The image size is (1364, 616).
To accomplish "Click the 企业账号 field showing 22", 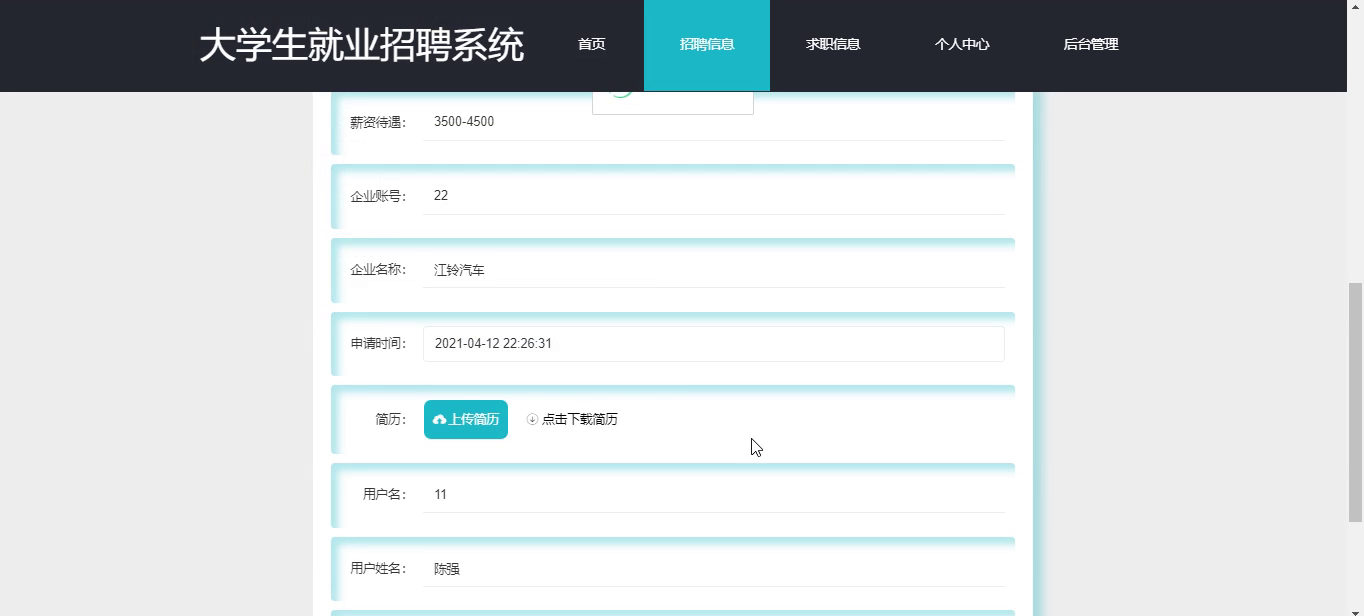I will click(x=714, y=196).
